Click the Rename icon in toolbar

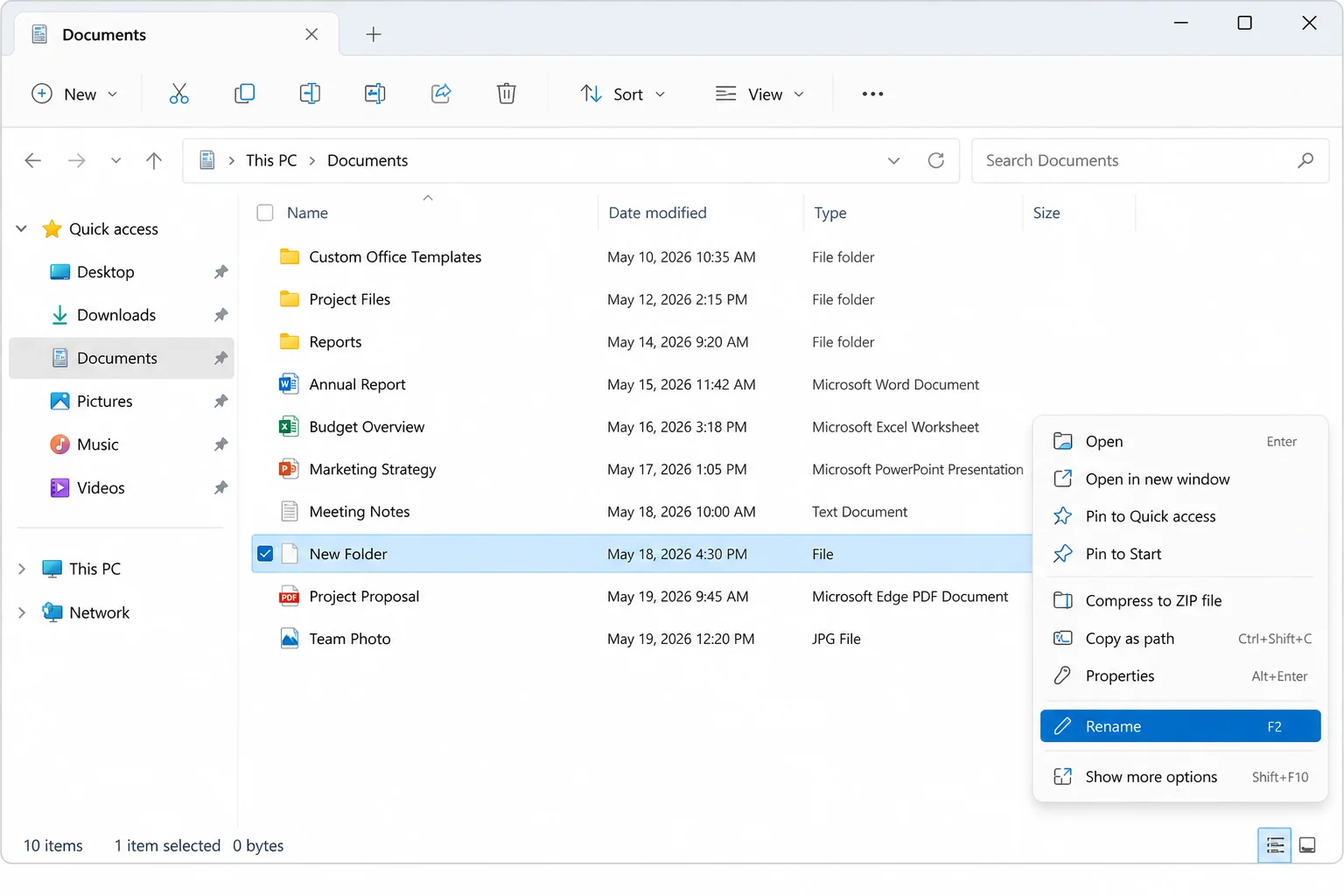tap(375, 94)
